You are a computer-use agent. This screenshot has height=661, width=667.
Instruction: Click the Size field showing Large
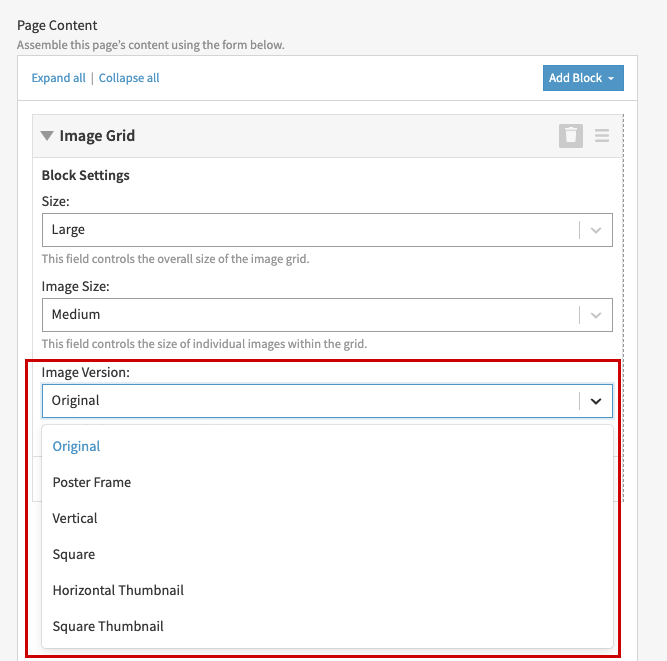pyautogui.click(x=310, y=230)
